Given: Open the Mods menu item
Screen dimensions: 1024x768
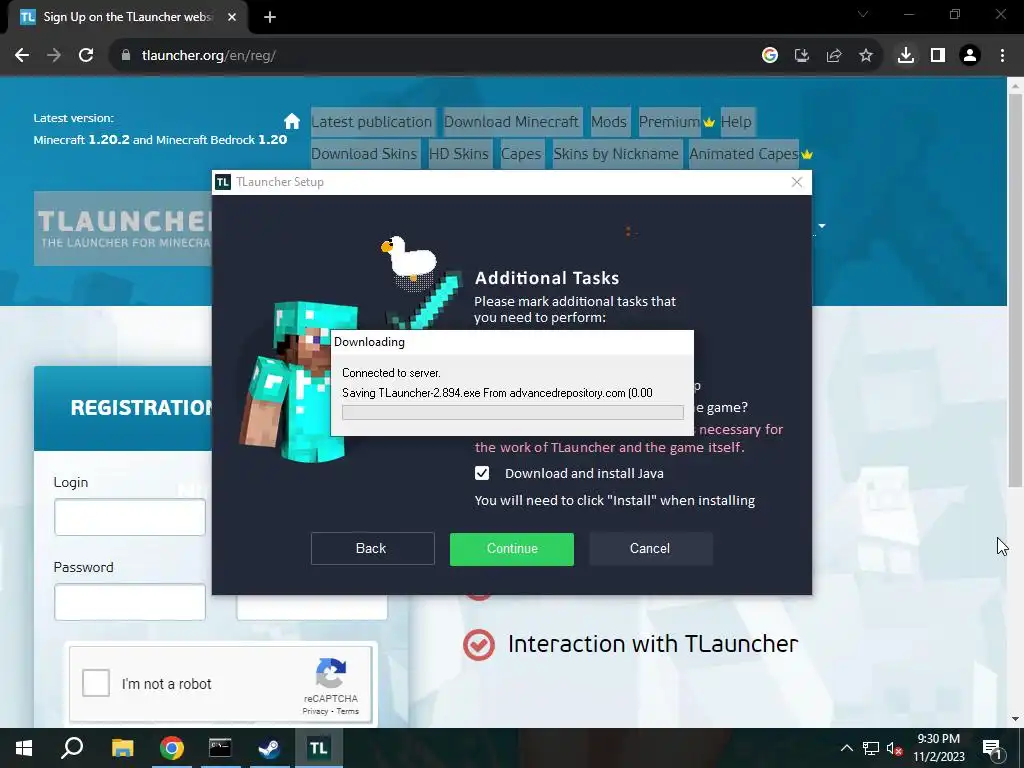Looking at the screenshot, I should (609, 122).
